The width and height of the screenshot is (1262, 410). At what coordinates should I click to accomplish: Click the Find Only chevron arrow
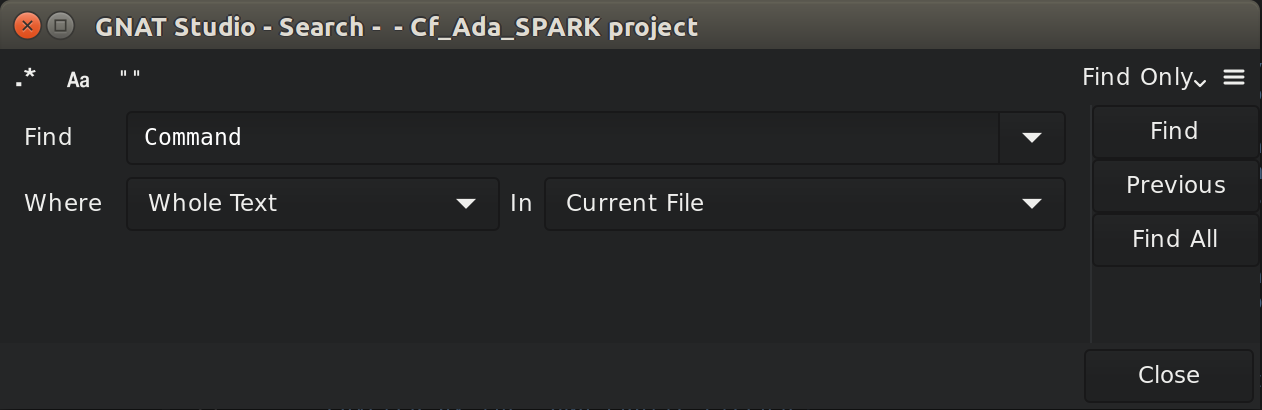click(1201, 81)
